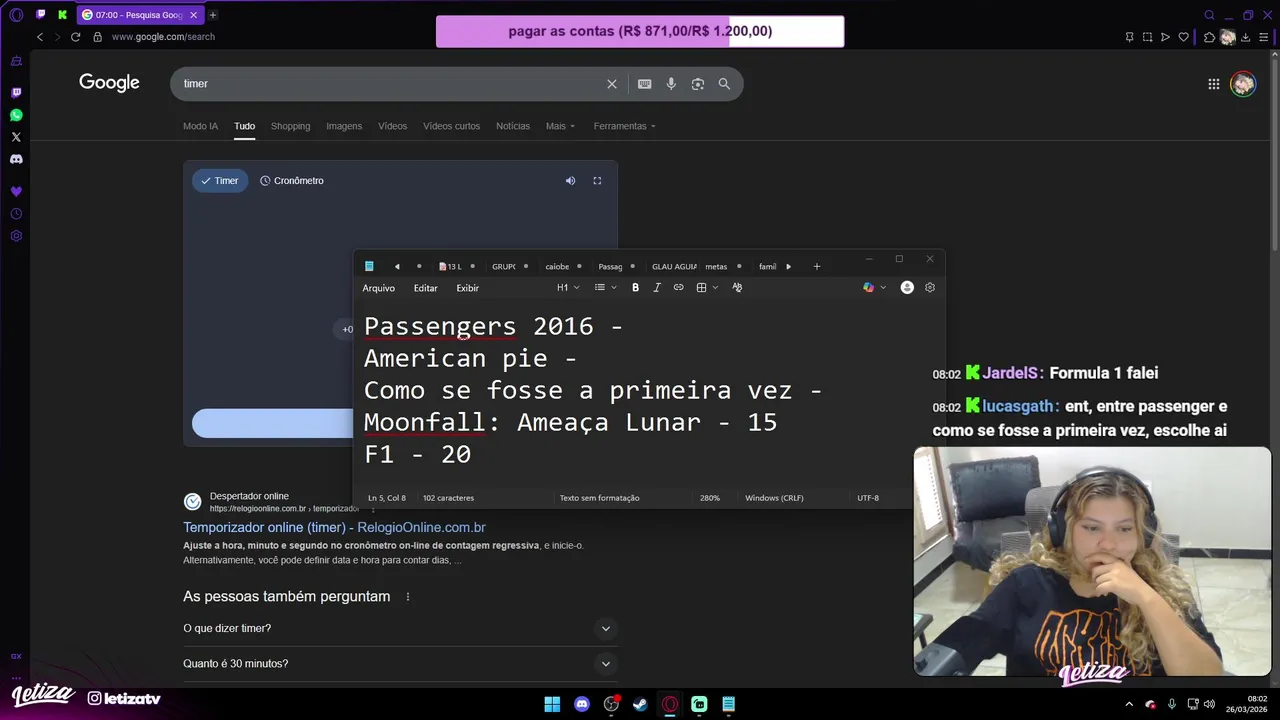Take a snapshot with the toolbar capture icon
The image size is (1280, 720).
click(x=1147, y=37)
